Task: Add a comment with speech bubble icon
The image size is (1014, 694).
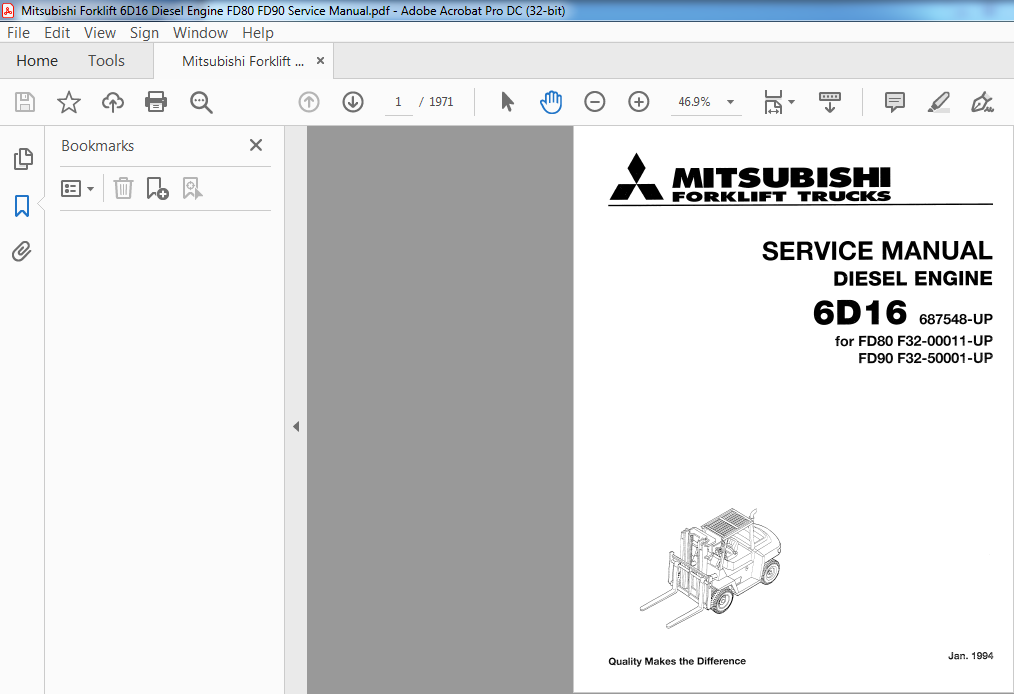Action: 894,102
